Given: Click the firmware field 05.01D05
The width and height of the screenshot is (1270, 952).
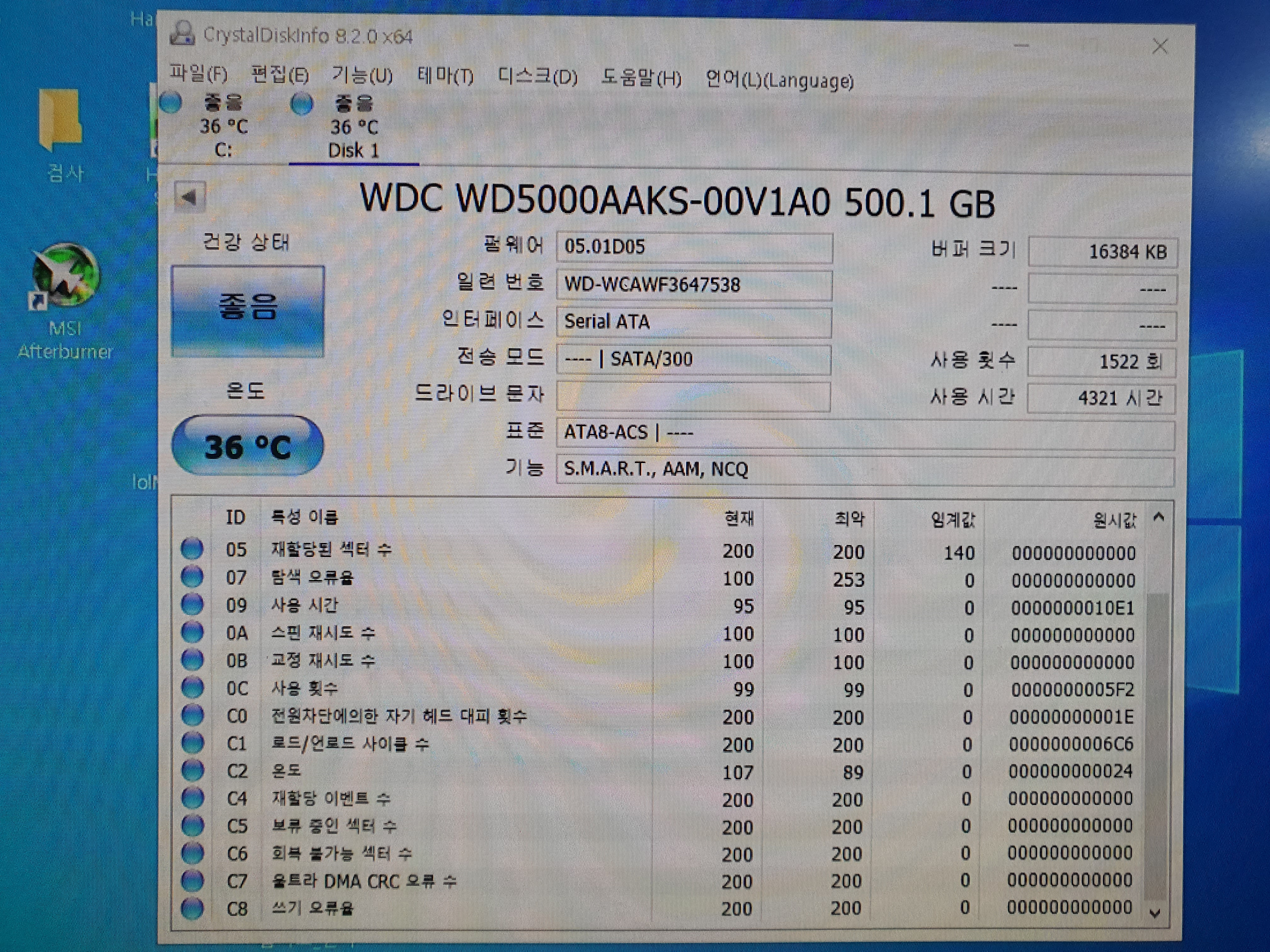Looking at the screenshot, I should (694, 247).
